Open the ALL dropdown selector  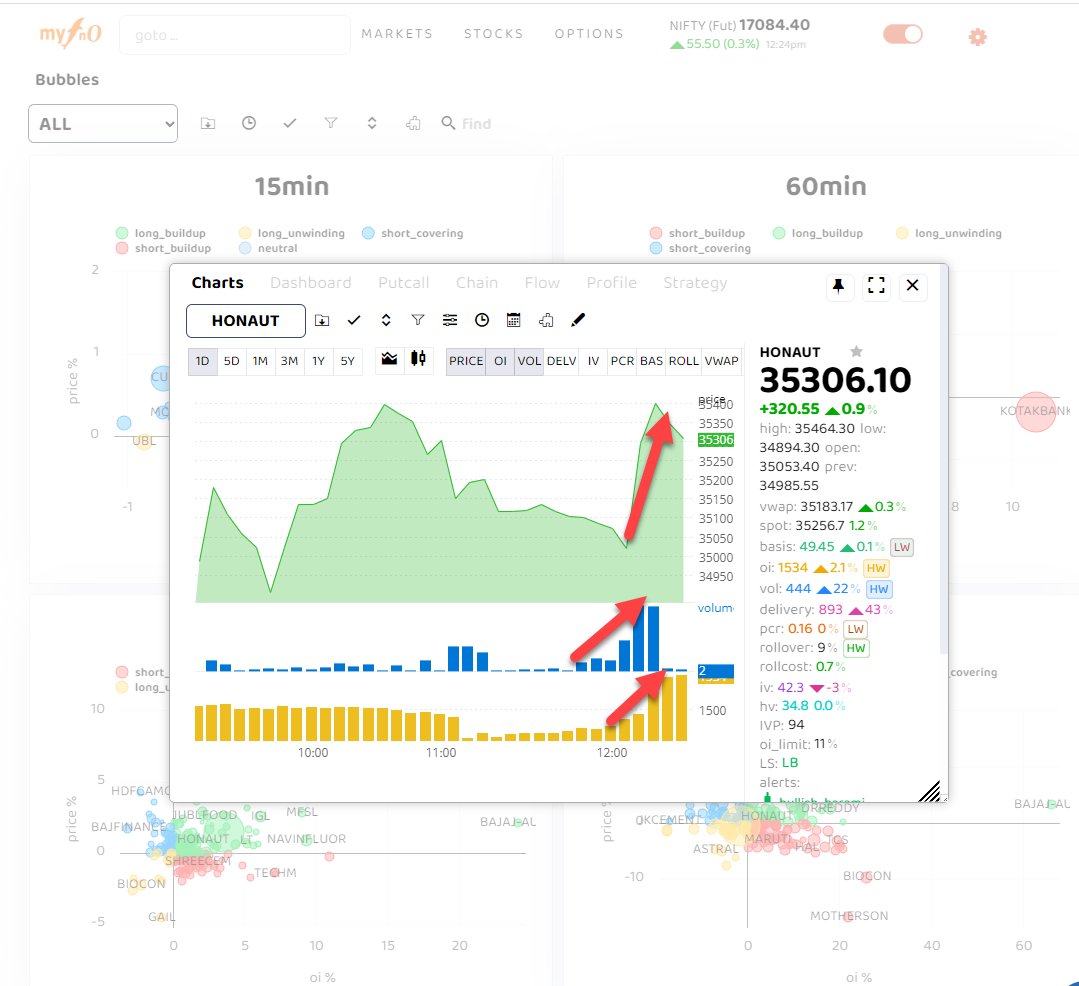coord(103,124)
